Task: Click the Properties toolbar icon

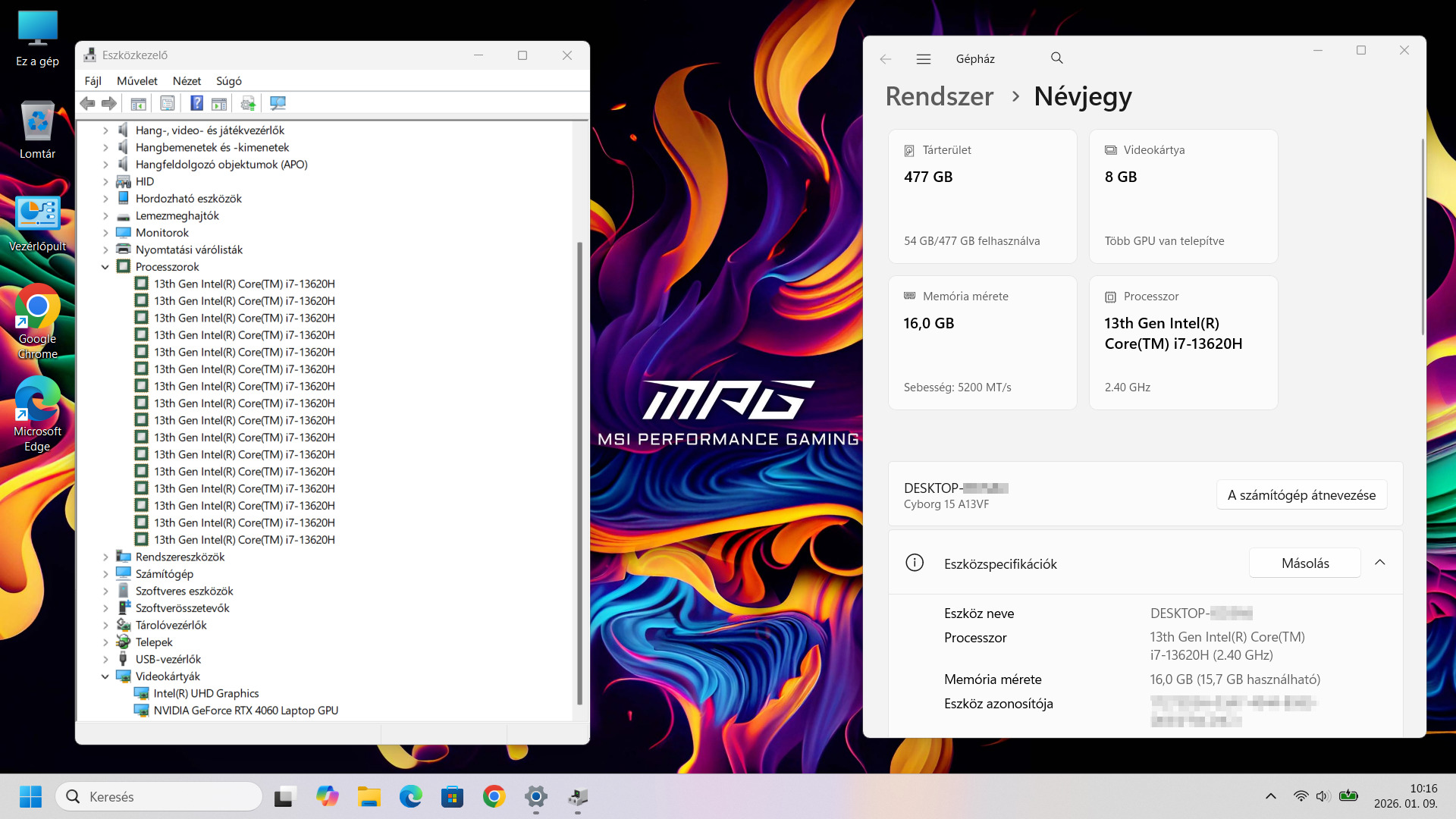Action: [168, 103]
